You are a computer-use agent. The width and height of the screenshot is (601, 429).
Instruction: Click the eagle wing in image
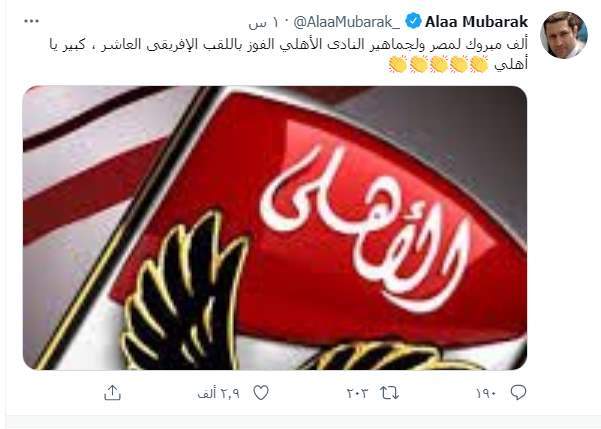coord(184,291)
